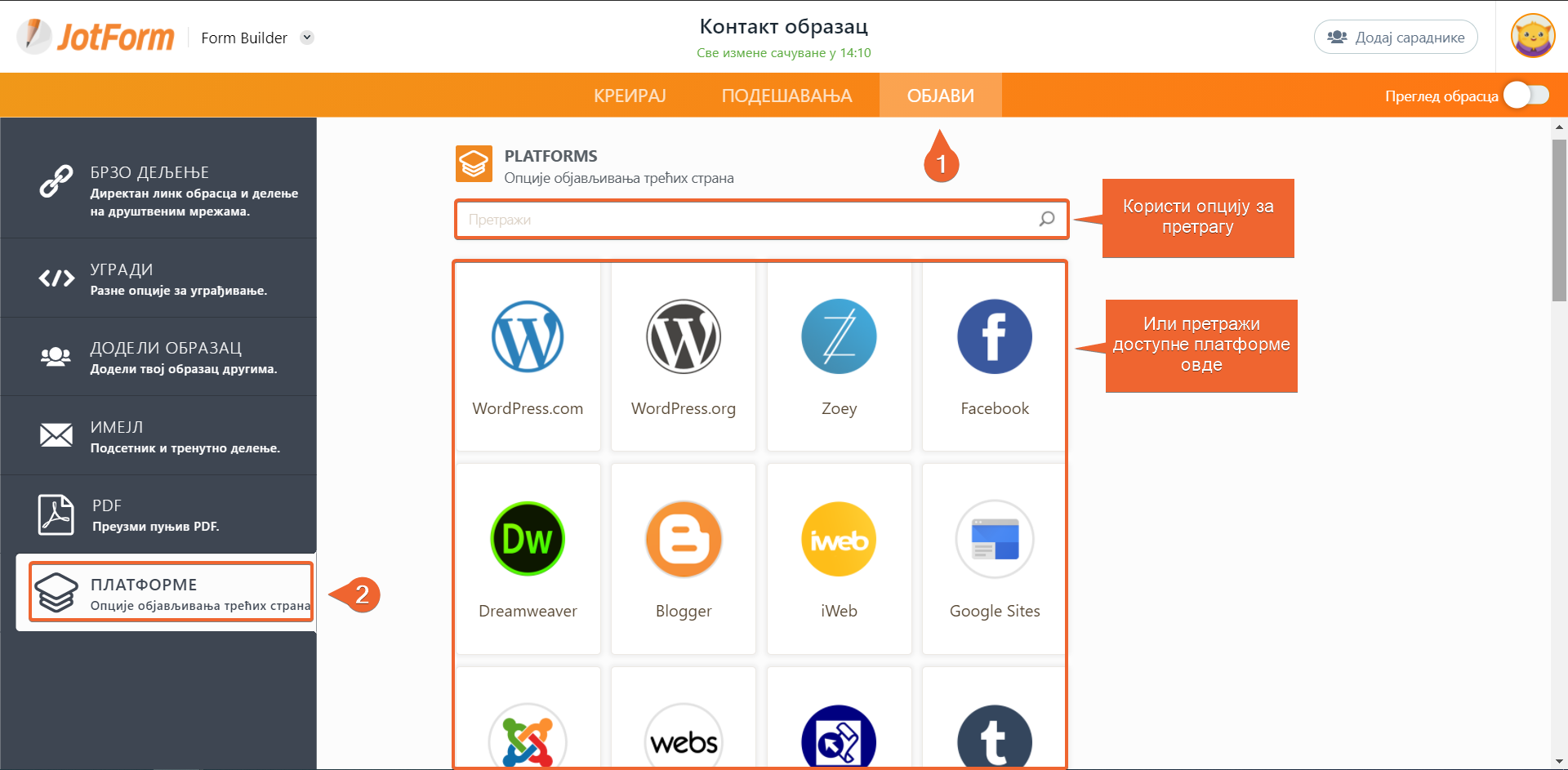Click the Form Builder label

click(x=244, y=38)
